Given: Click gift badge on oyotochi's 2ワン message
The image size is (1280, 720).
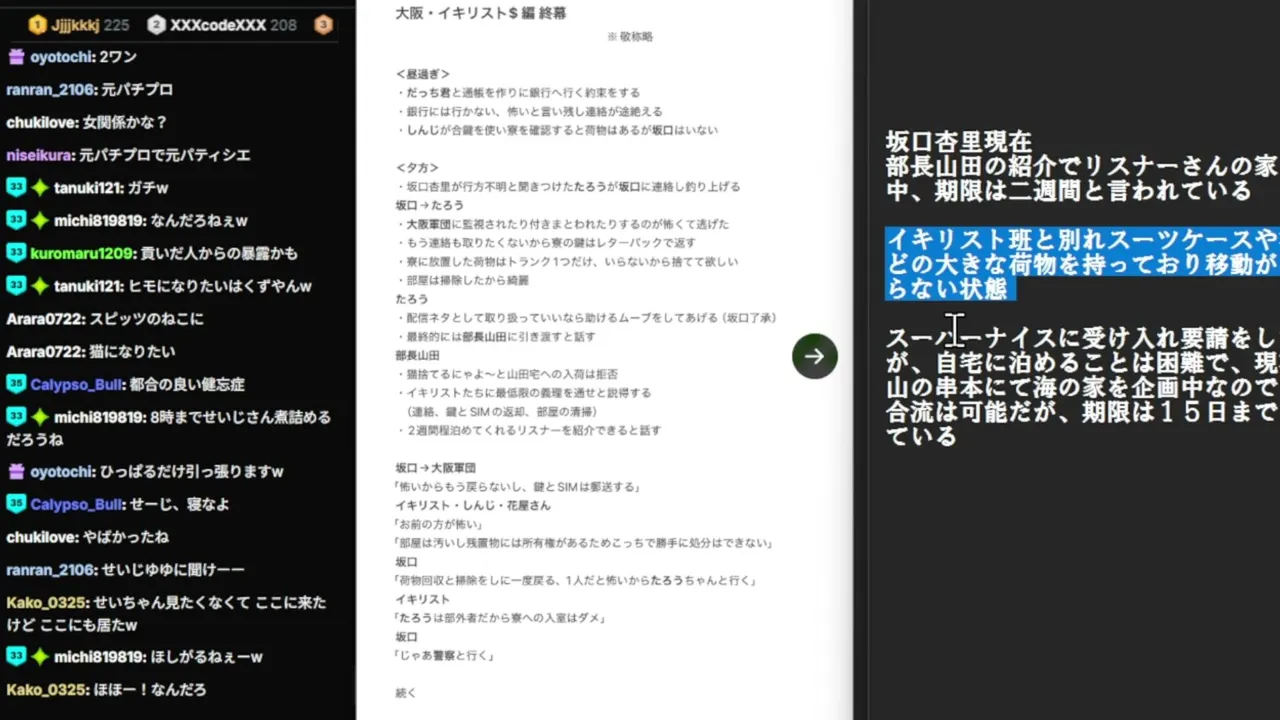Looking at the screenshot, I should coord(16,57).
